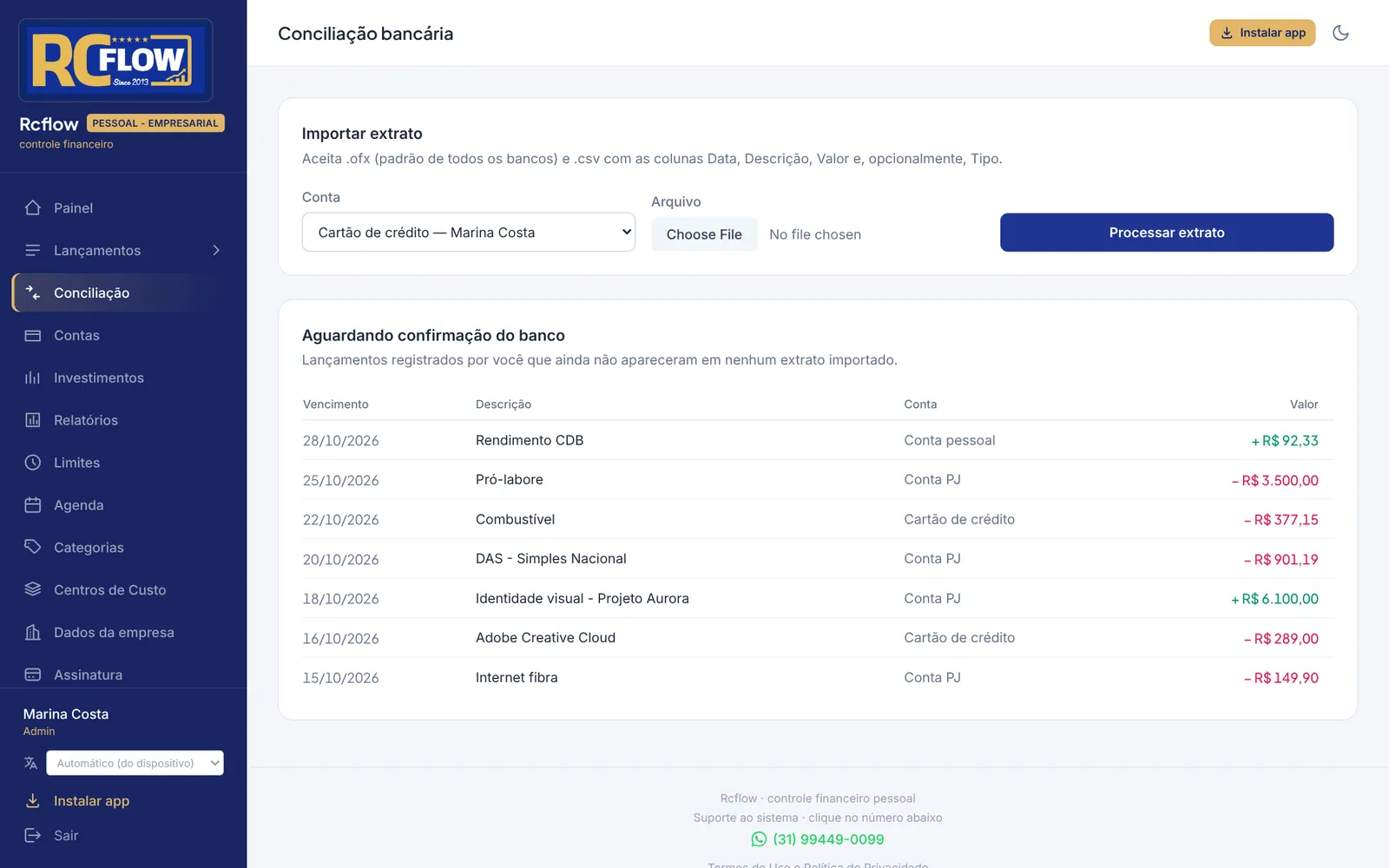Click the Sair logout icon
The height and width of the screenshot is (868, 1389).
[x=33, y=836]
